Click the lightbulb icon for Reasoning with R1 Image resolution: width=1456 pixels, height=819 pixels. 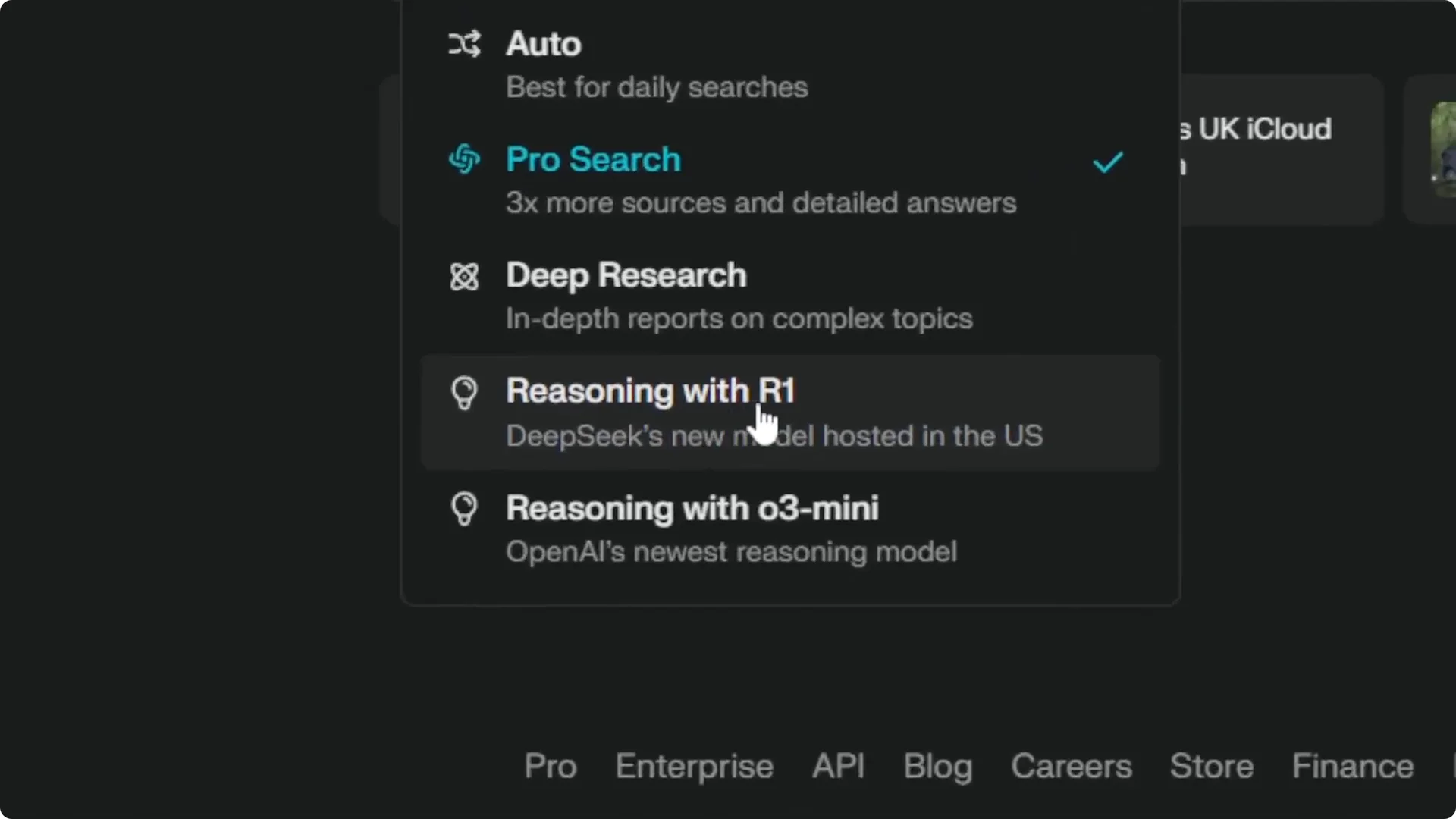[464, 393]
